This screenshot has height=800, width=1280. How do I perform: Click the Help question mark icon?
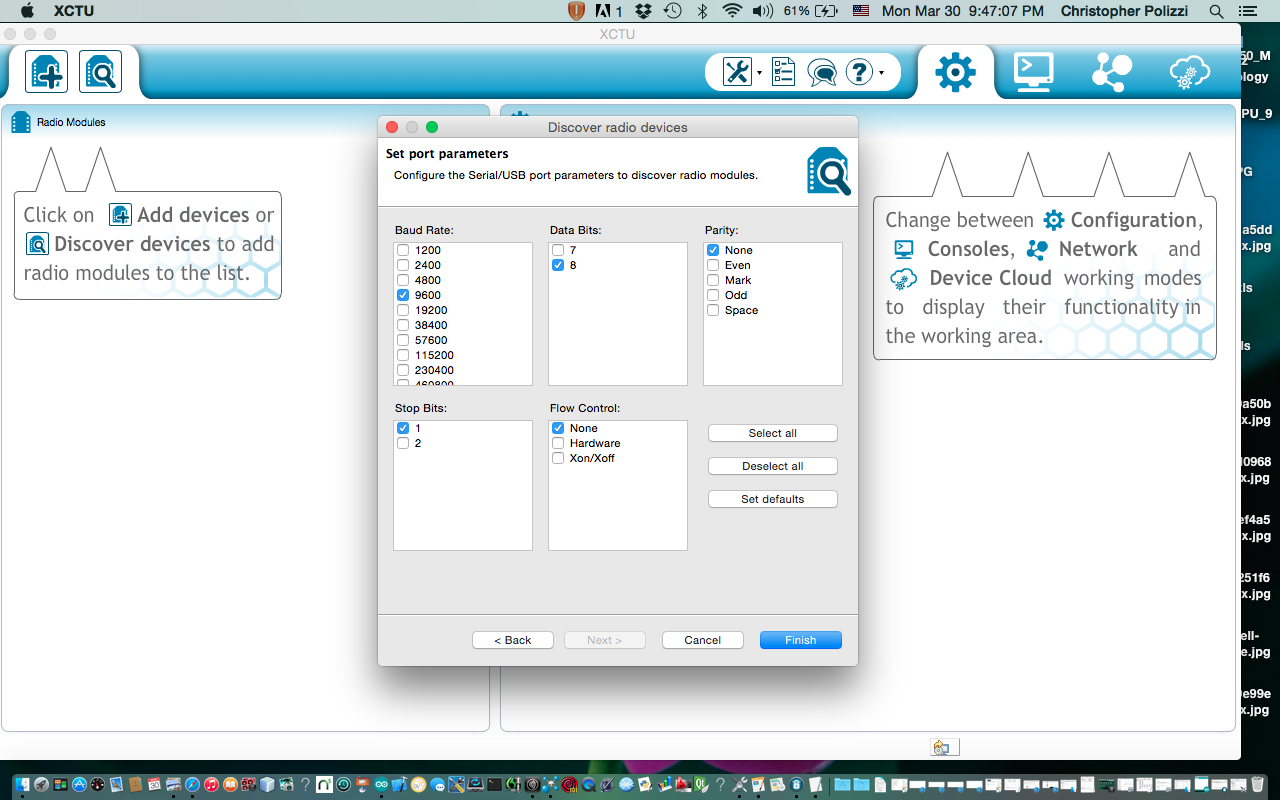point(859,72)
